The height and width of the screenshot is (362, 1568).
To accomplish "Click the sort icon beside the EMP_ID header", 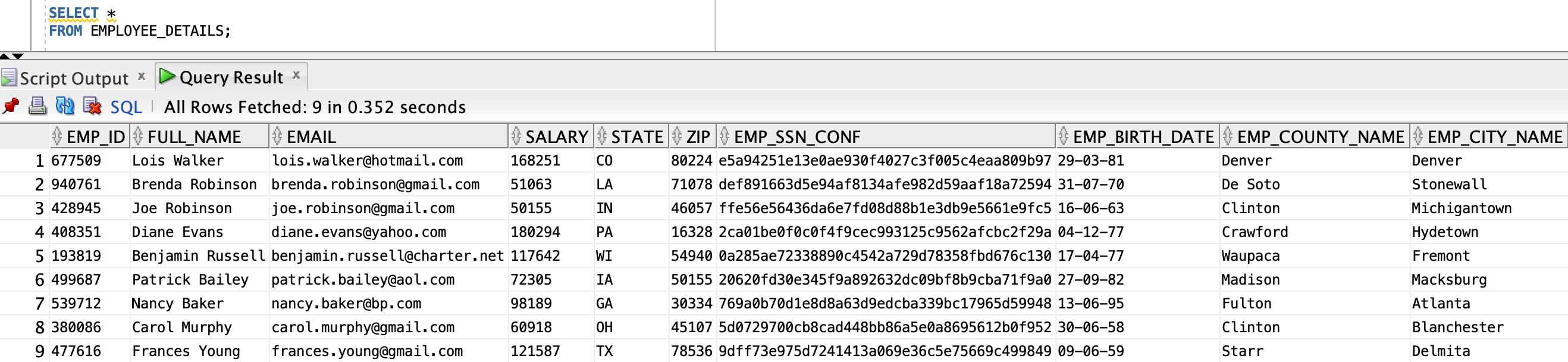I will click(x=57, y=136).
